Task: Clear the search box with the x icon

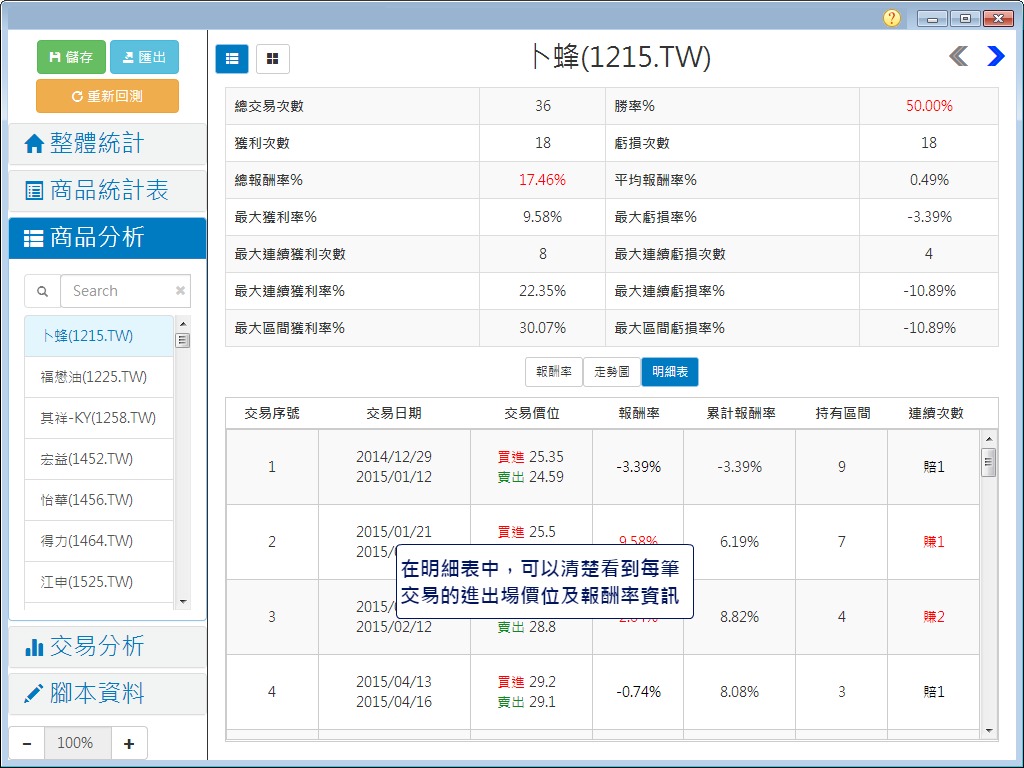Action: (x=180, y=291)
